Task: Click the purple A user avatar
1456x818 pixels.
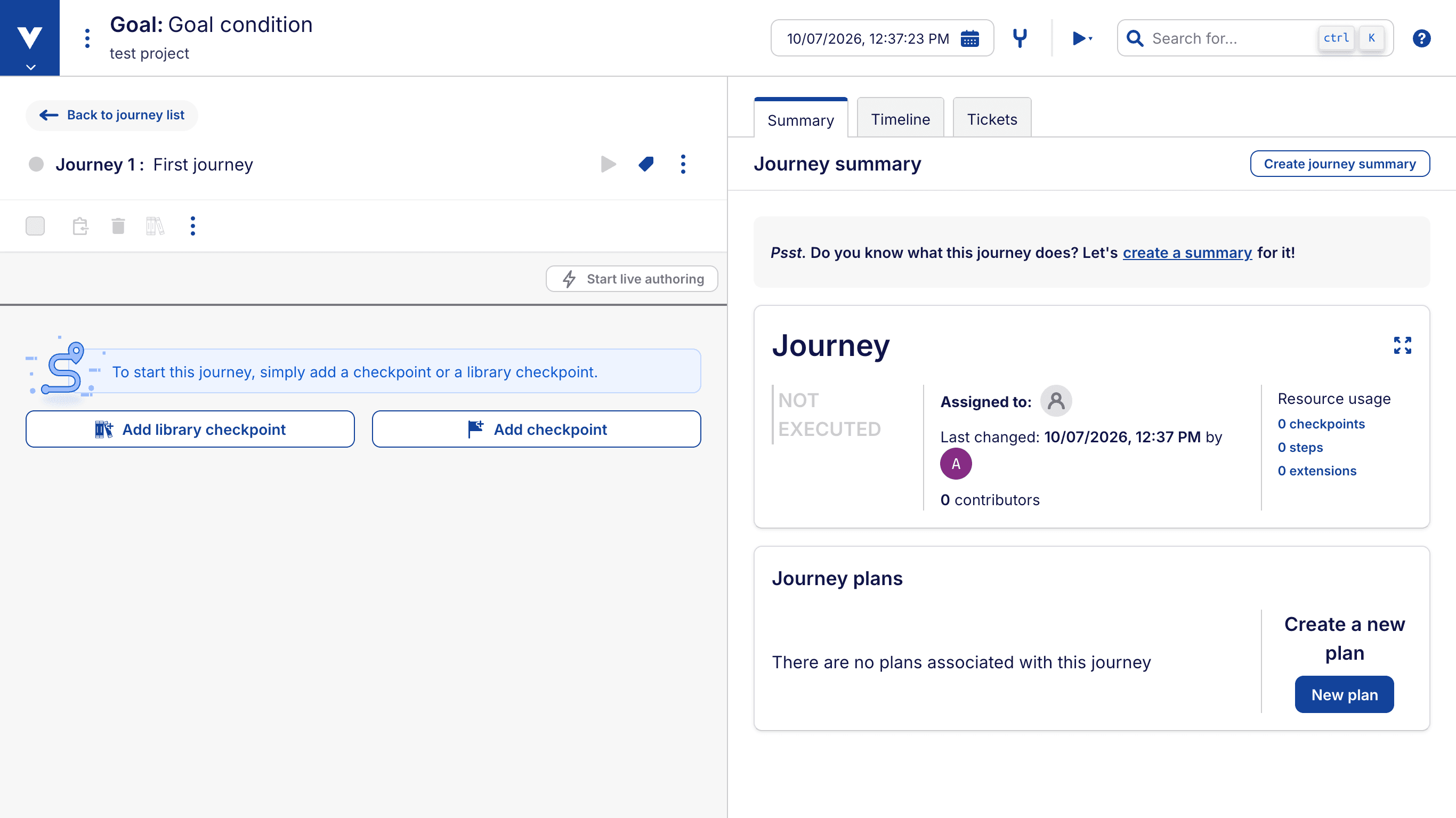Action: [x=956, y=464]
